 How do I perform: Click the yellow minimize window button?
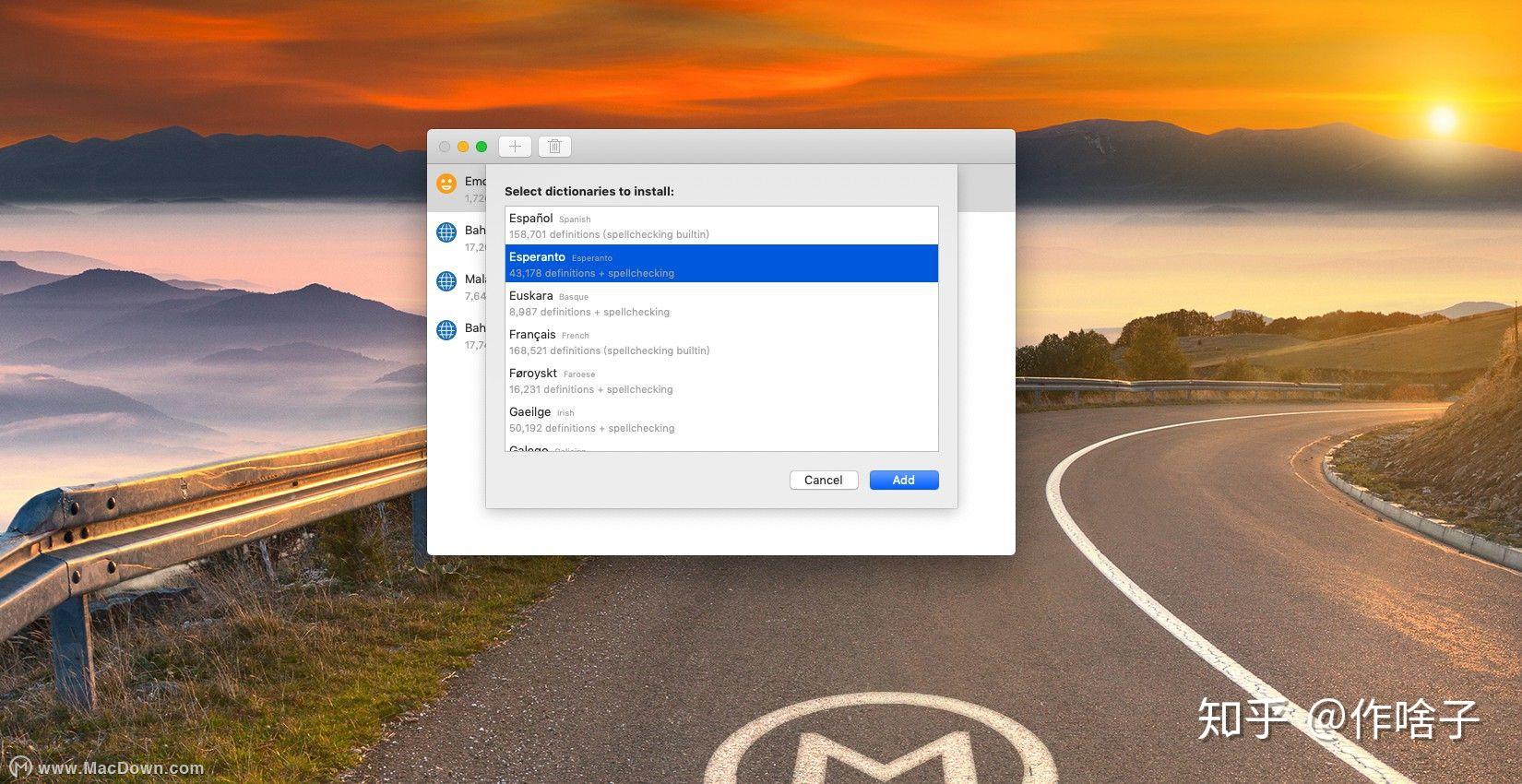pos(463,147)
